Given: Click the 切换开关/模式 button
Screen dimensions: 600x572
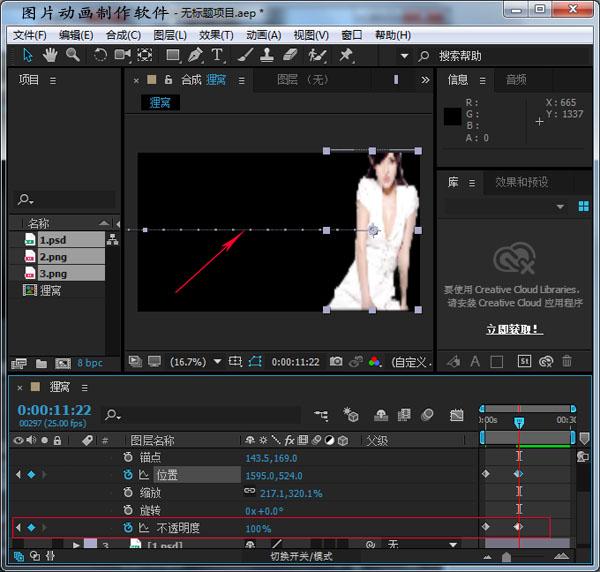Looking at the screenshot, I should tap(301, 556).
